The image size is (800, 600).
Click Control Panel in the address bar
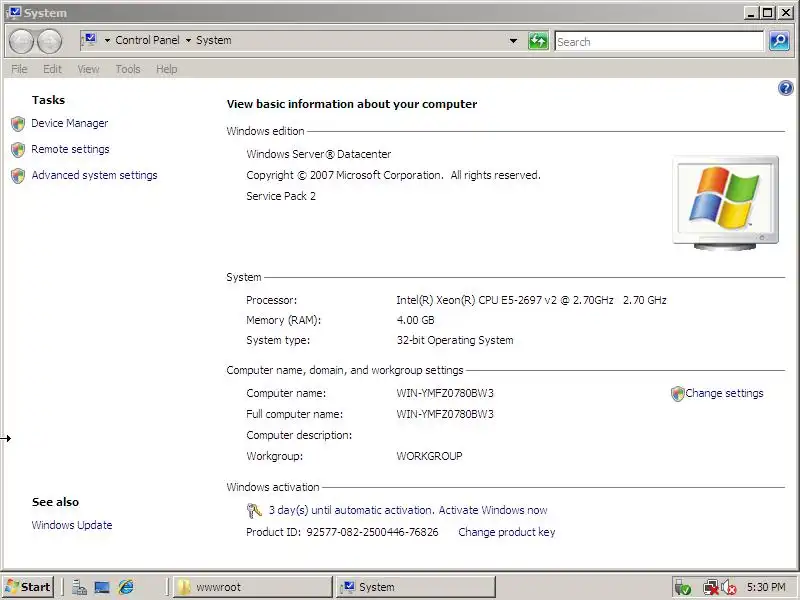(x=147, y=40)
